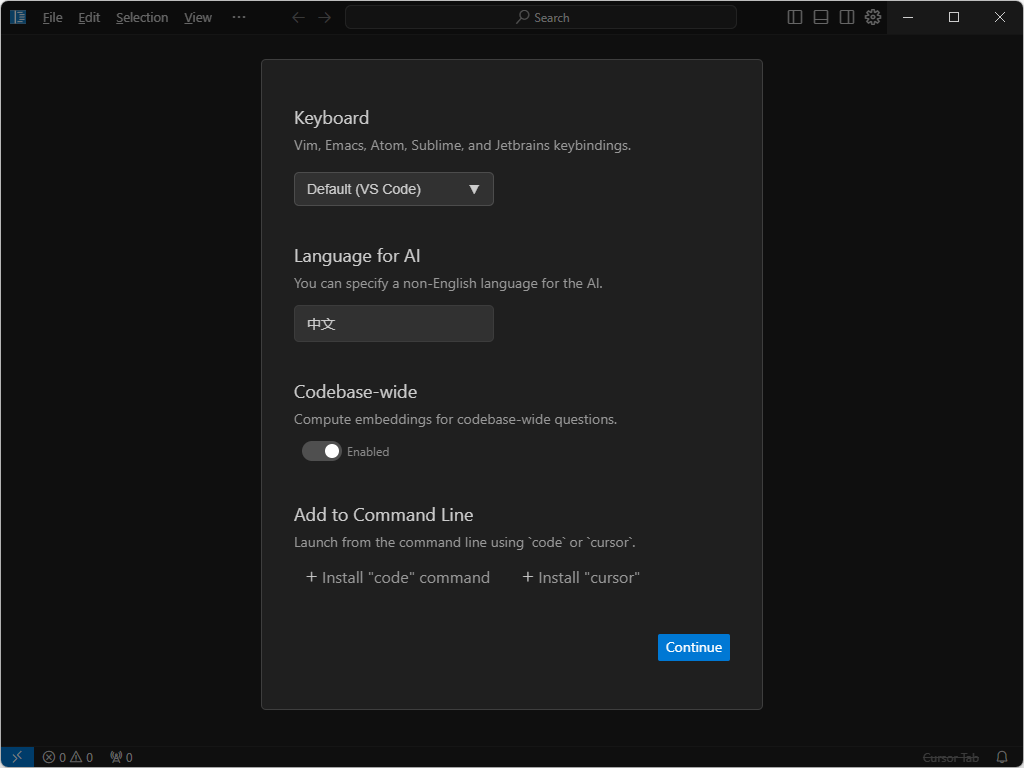Toggle the bottom panel layout icon
The height and width of the screenshot is (768, 1024).
(821, 18)
